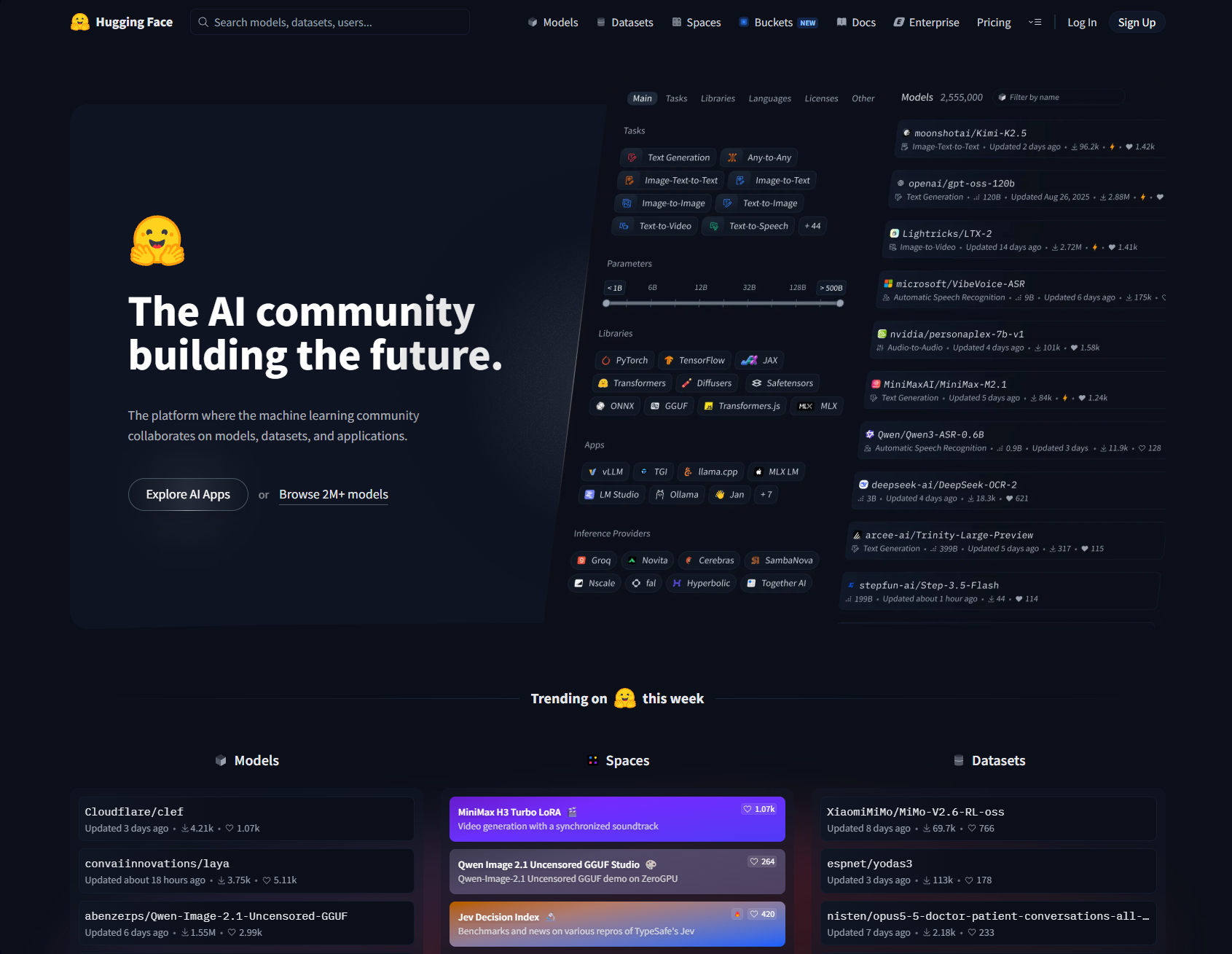Viewport: 1232px width, 954px height.
Task: Open the Docs navigation link
Action: point(856,23)
